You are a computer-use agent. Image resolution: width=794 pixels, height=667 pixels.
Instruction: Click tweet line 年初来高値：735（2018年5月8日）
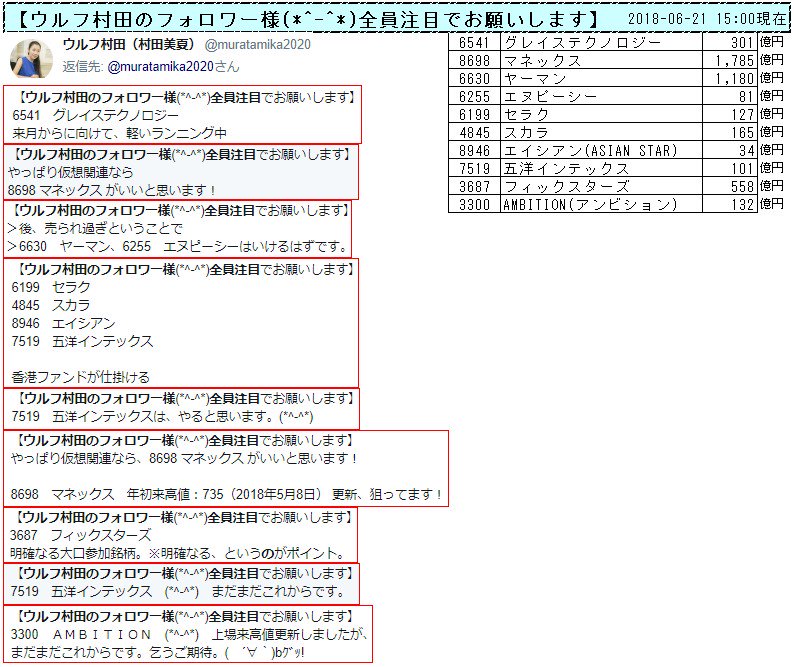(x=224, y=494)
